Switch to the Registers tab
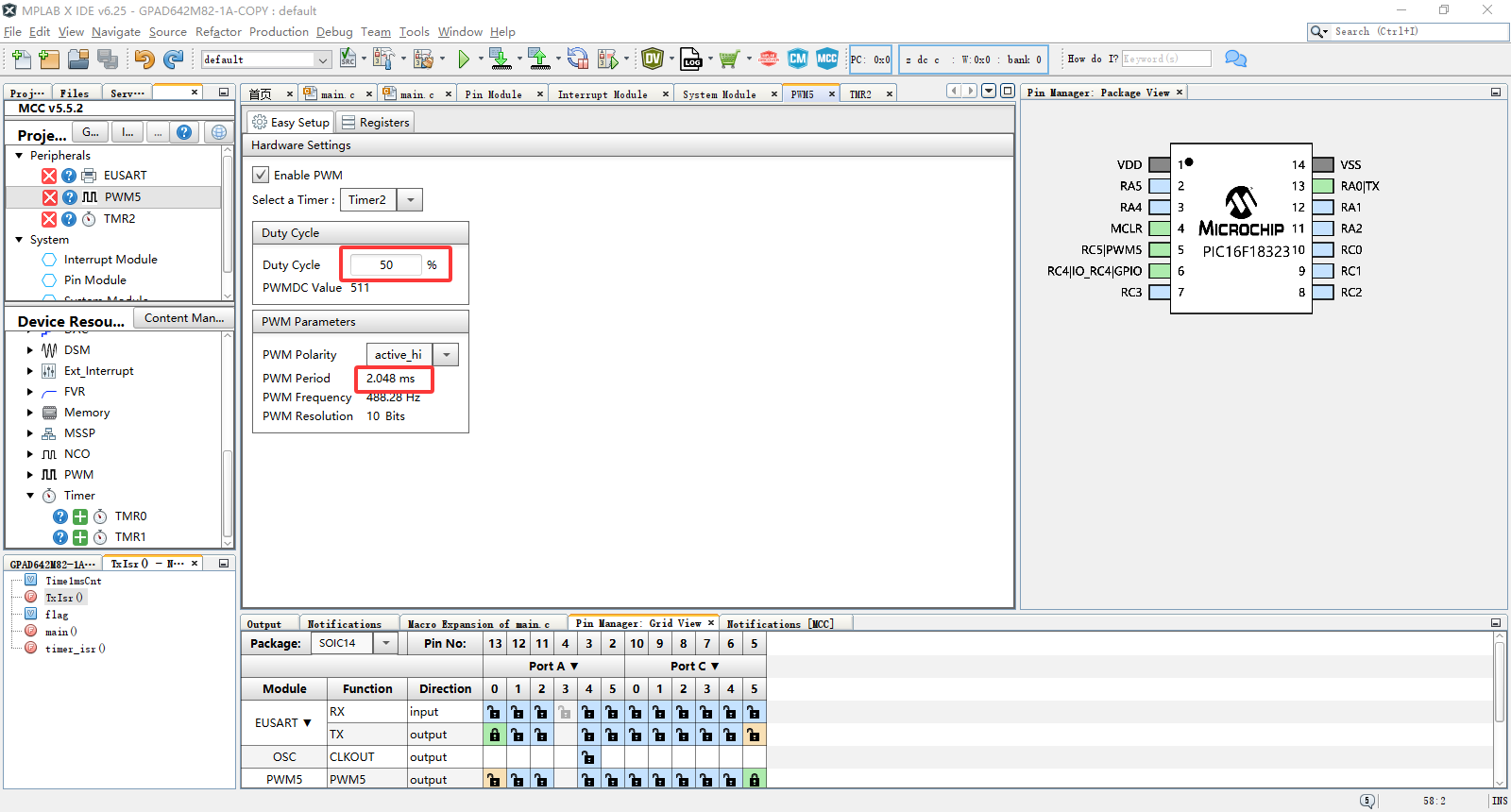 [x=375, y=123]
